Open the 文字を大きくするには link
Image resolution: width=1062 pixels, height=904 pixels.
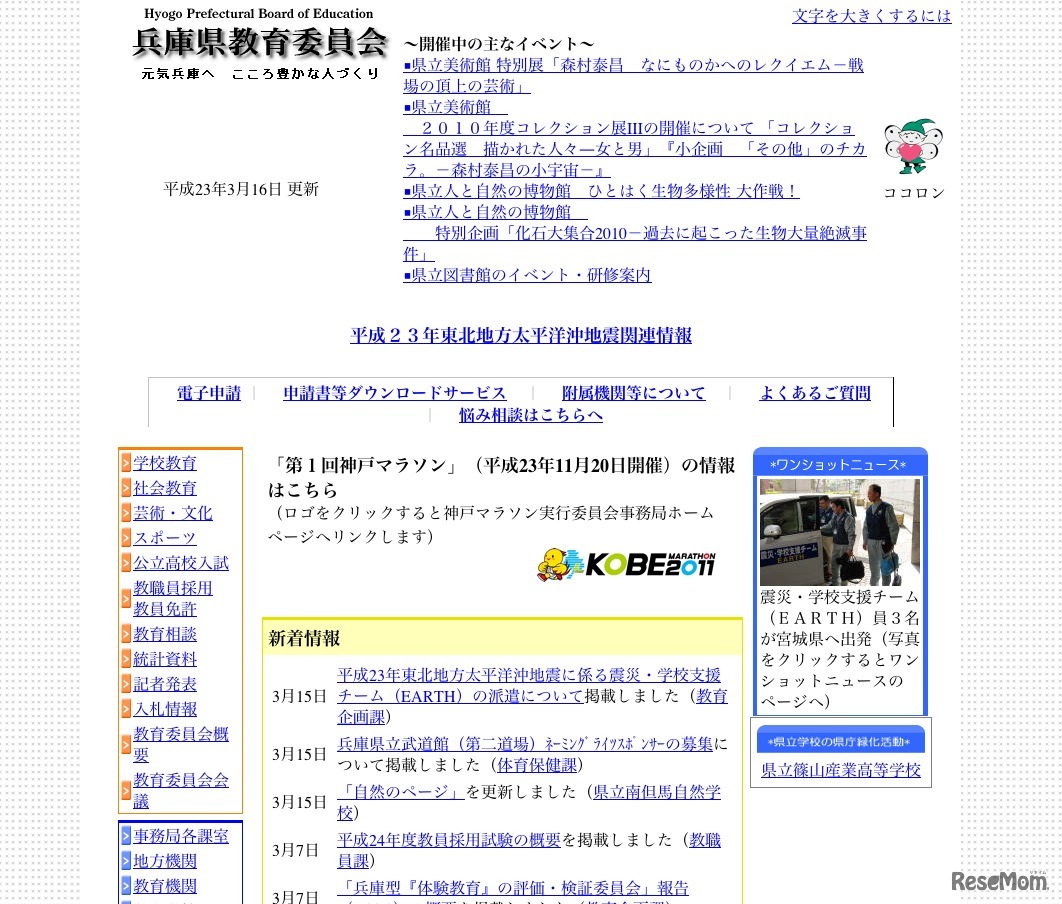[x=871, y=16]
